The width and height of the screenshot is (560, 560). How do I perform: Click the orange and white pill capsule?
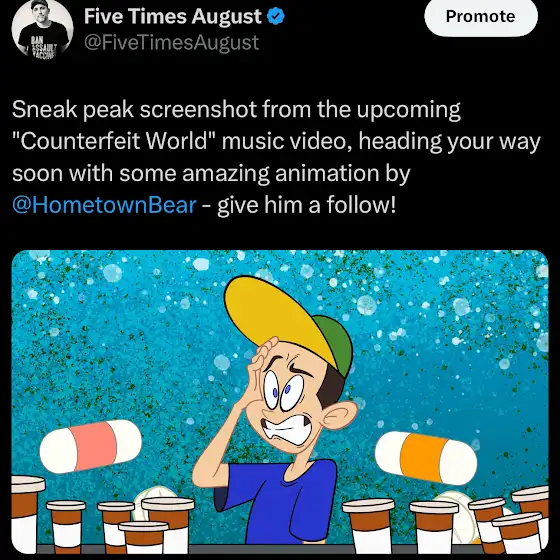click(426, 458)
